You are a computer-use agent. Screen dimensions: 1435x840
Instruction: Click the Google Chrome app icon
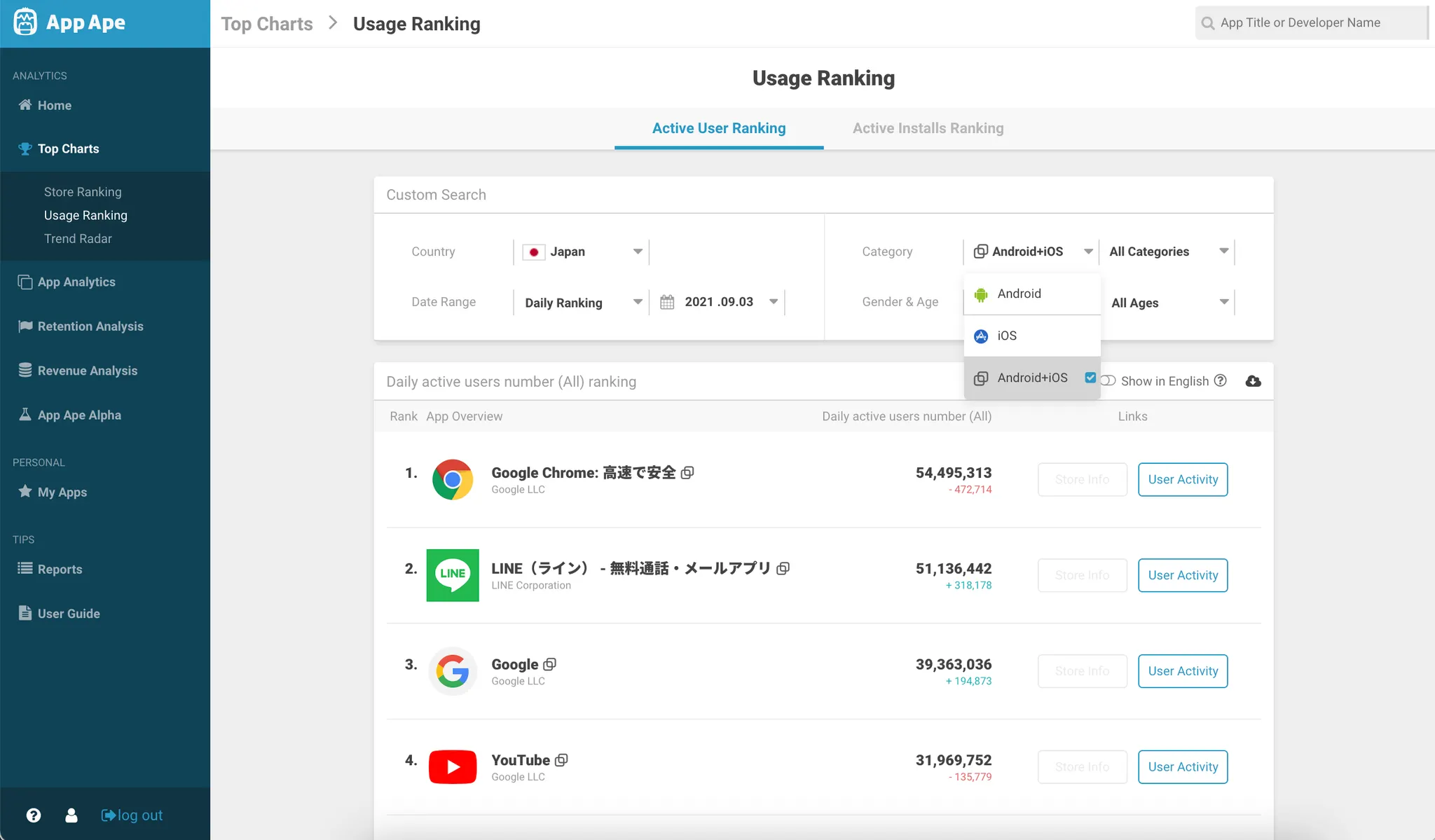click(x=453, y=480)
